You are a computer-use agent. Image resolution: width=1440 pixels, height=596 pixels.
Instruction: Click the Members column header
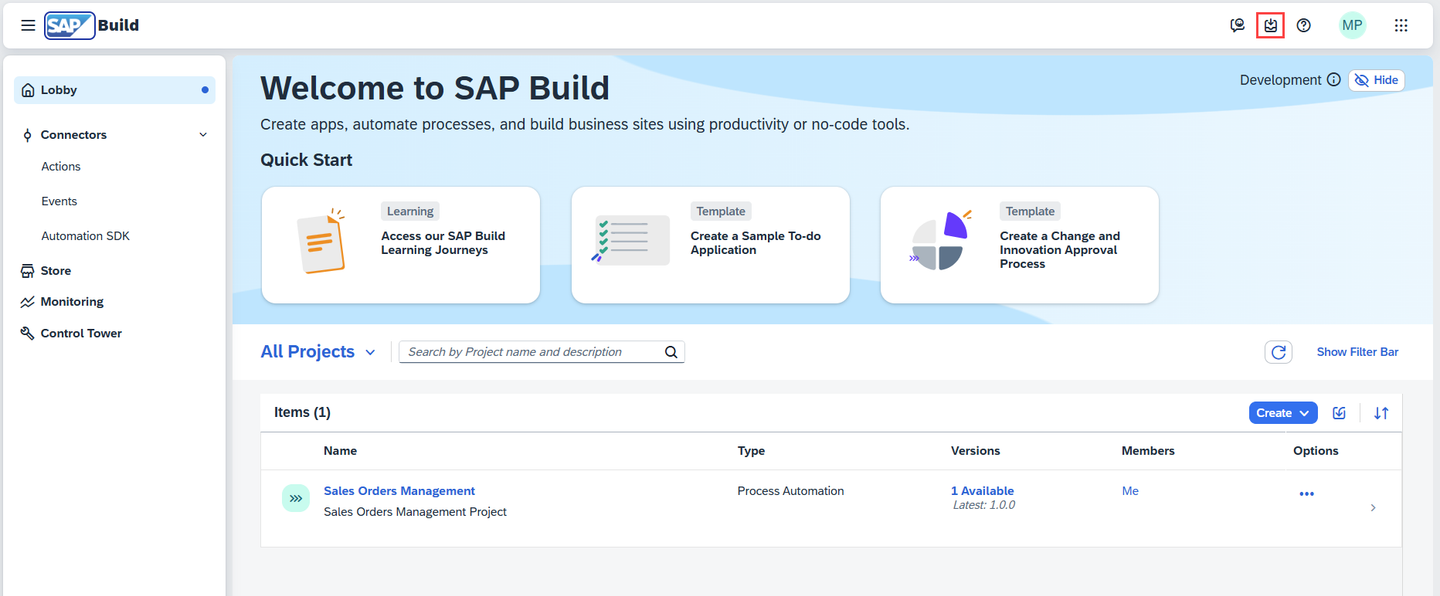(x=1148, y=451)
